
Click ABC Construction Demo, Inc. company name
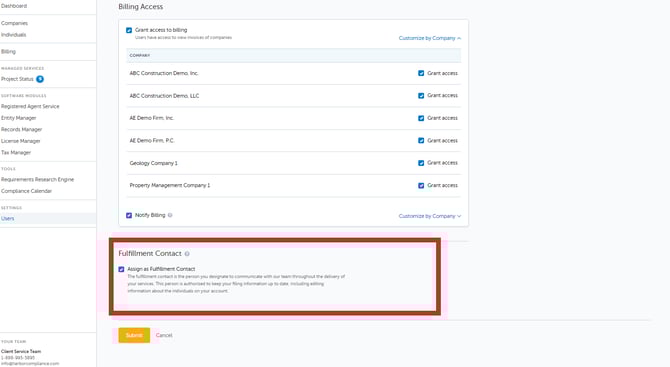164,73
